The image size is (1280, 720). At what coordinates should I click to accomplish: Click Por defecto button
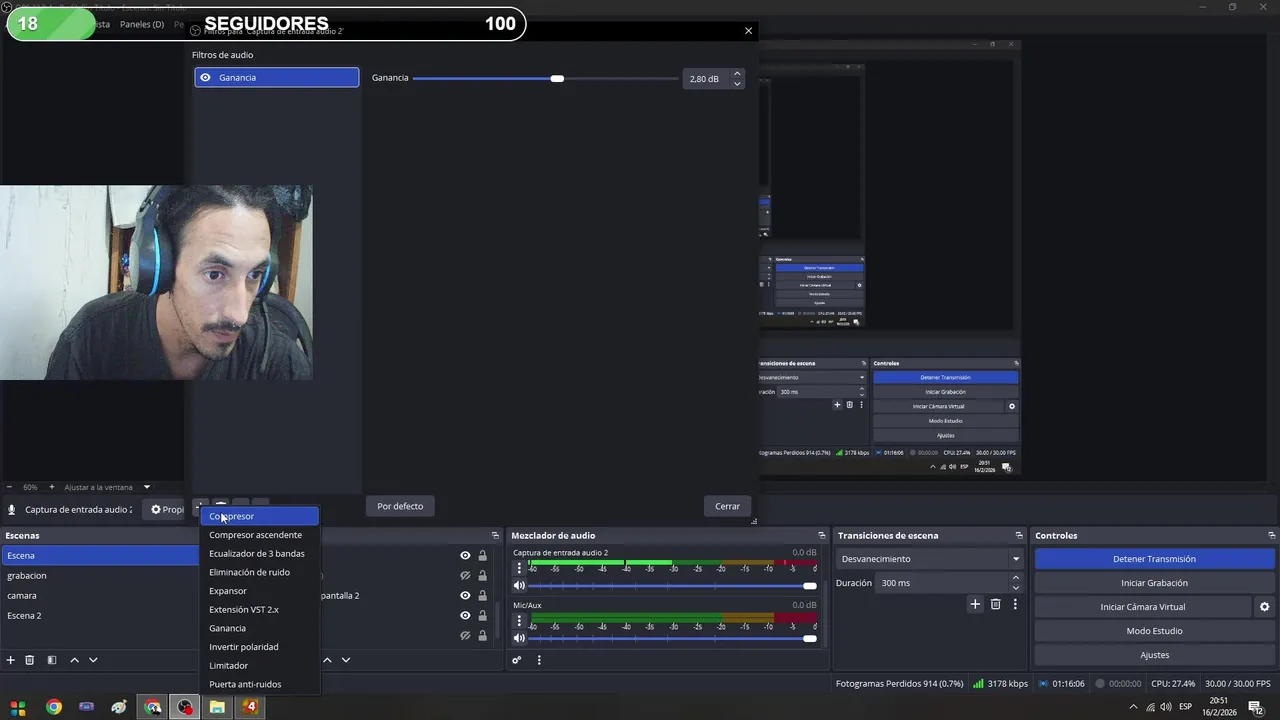pyautogui.click(x=400, y=506)
